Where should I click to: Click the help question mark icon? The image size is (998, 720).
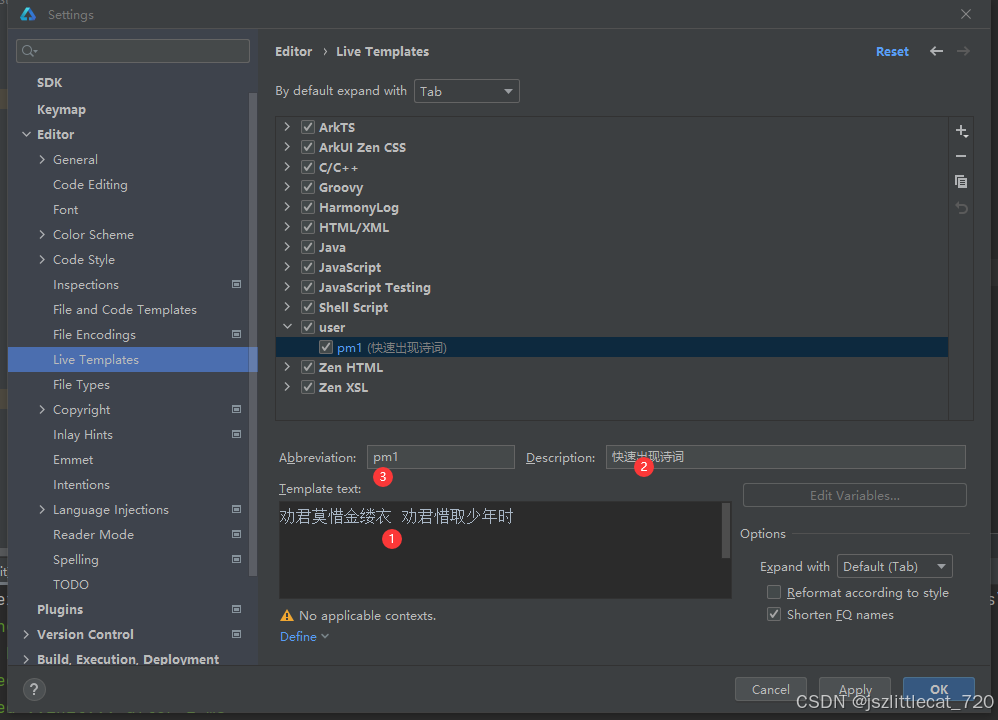(34, 689)
